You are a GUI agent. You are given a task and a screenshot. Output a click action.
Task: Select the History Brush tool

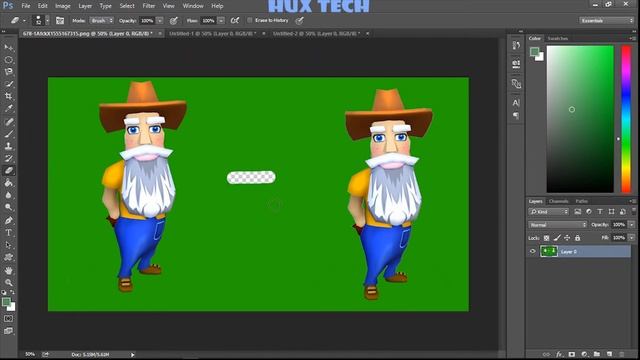(9, 158)
